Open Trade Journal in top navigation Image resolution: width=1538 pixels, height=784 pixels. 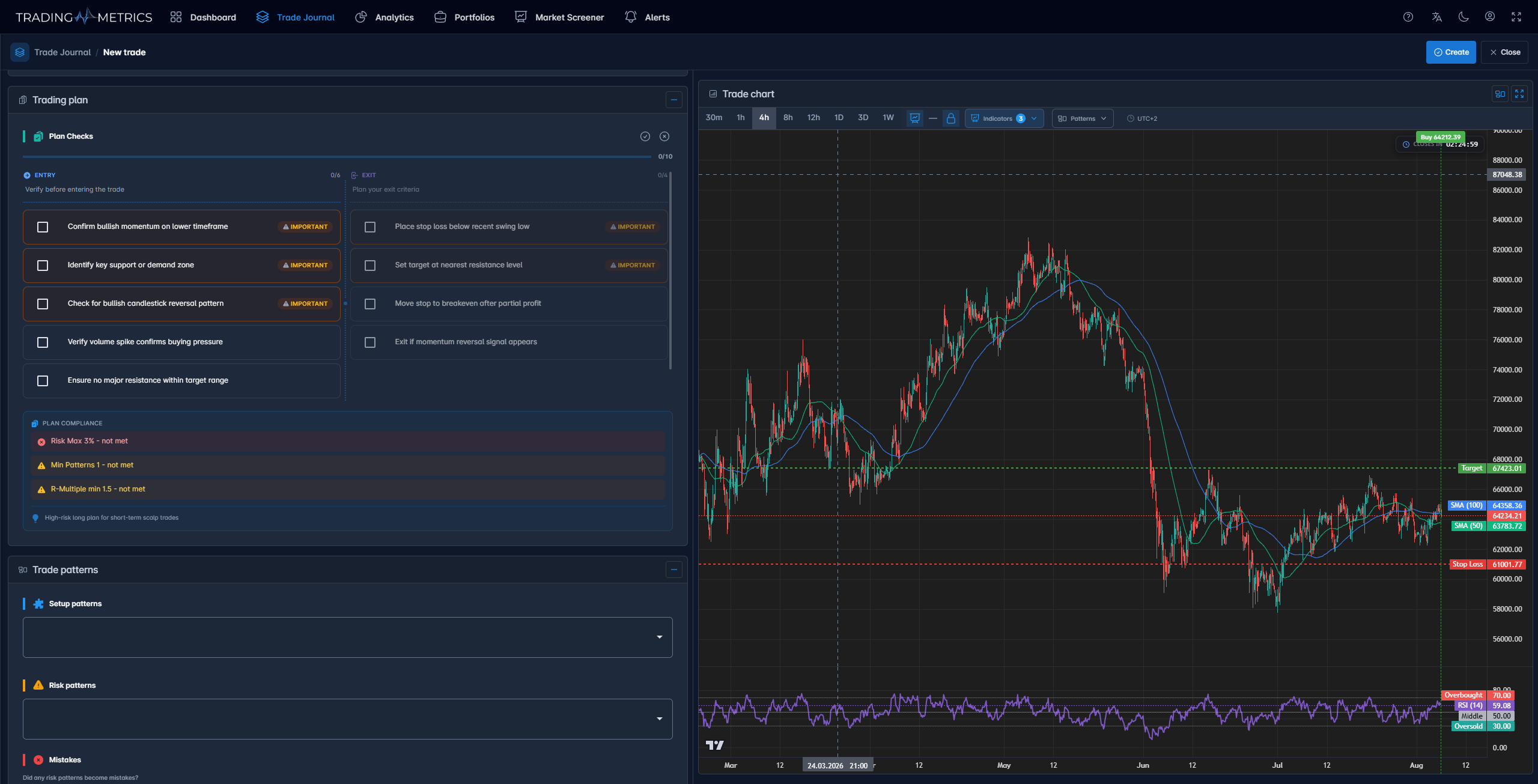coord(296,17)
